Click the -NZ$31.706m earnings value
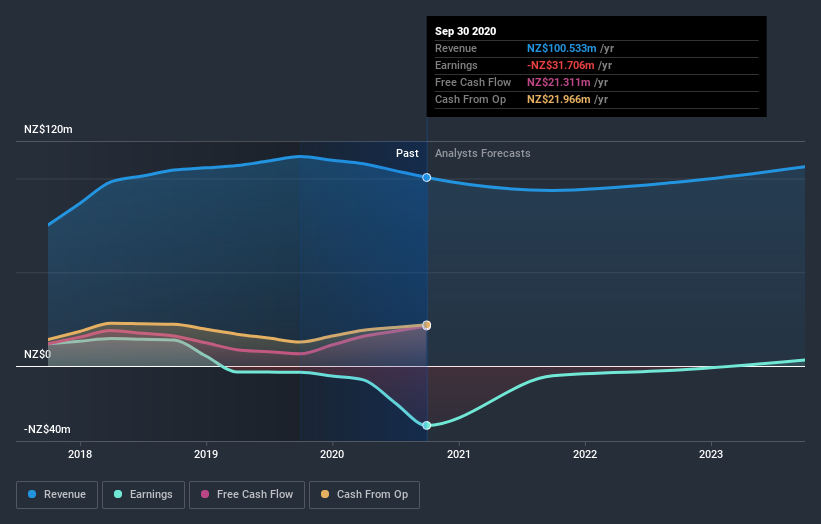The image size is (821, 524). pyautogui.click(x=560, y=65)
